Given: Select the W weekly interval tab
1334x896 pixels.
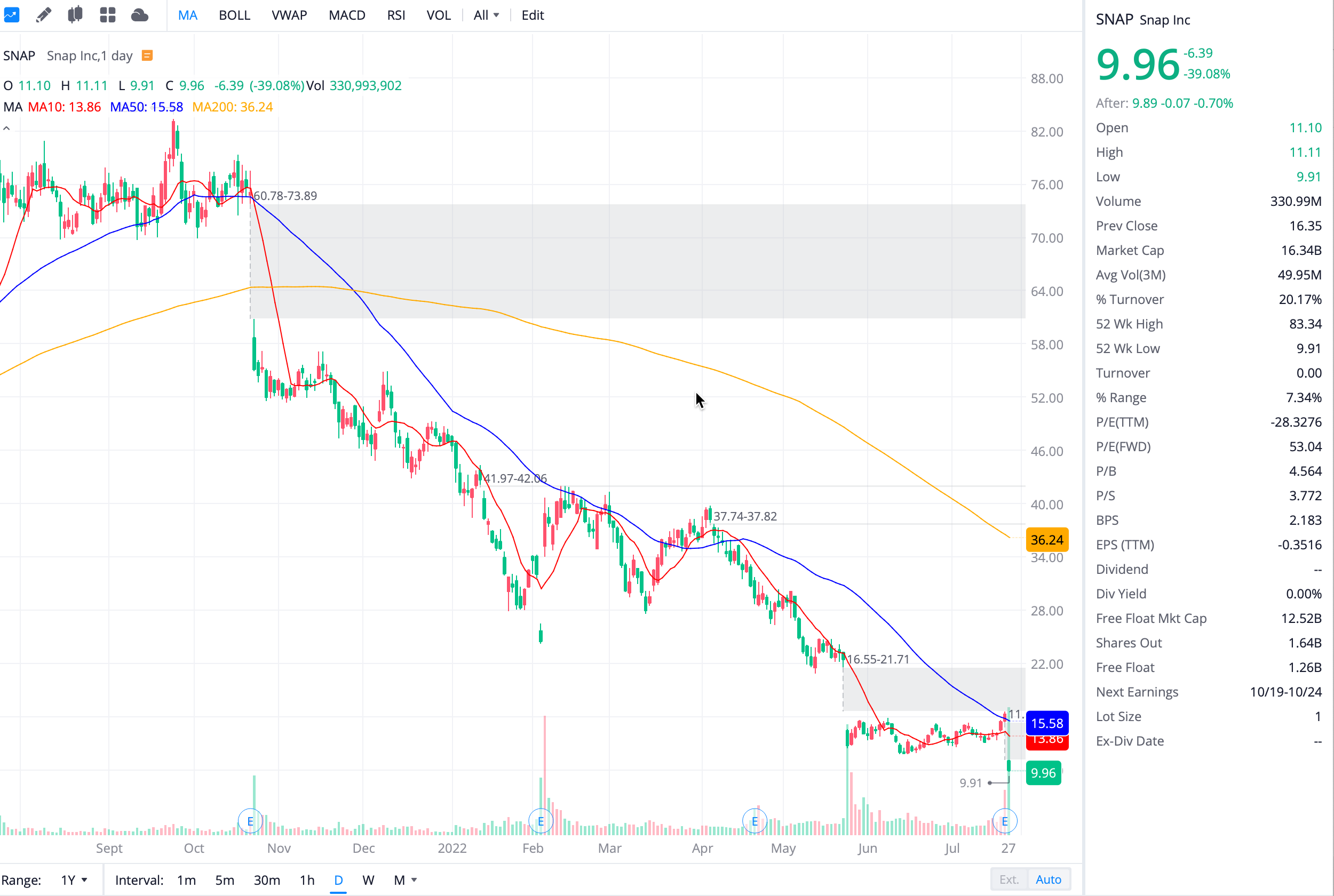Looking at the screenshot, I should coord(368,880).
